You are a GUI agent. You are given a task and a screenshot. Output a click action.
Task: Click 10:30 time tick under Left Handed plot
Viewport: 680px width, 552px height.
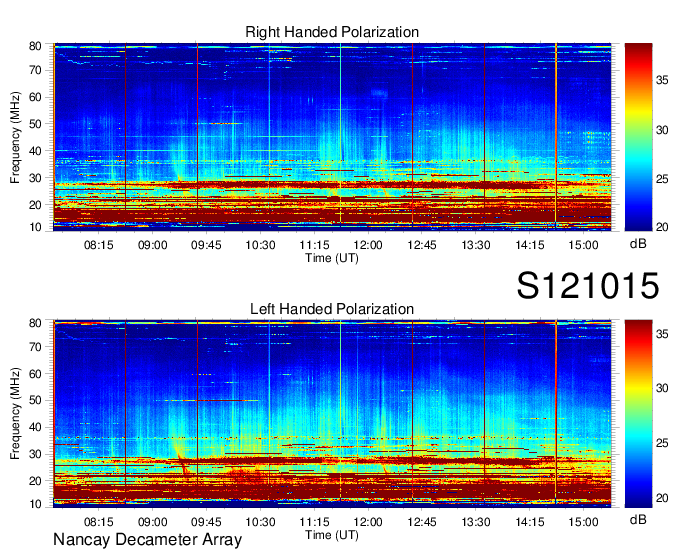[x=260, y=522]
